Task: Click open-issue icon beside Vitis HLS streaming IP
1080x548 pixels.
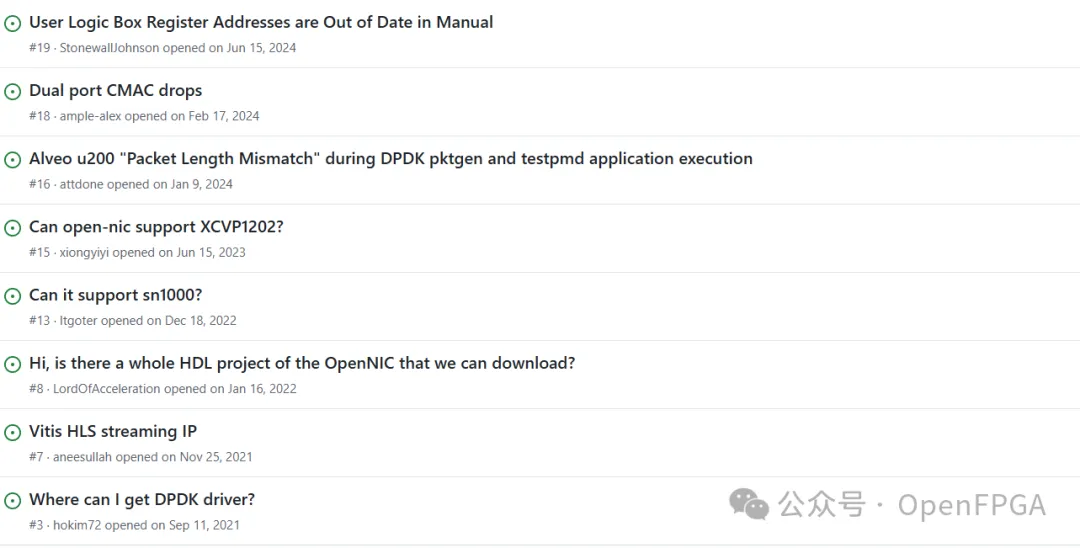Action: (13, 433)
